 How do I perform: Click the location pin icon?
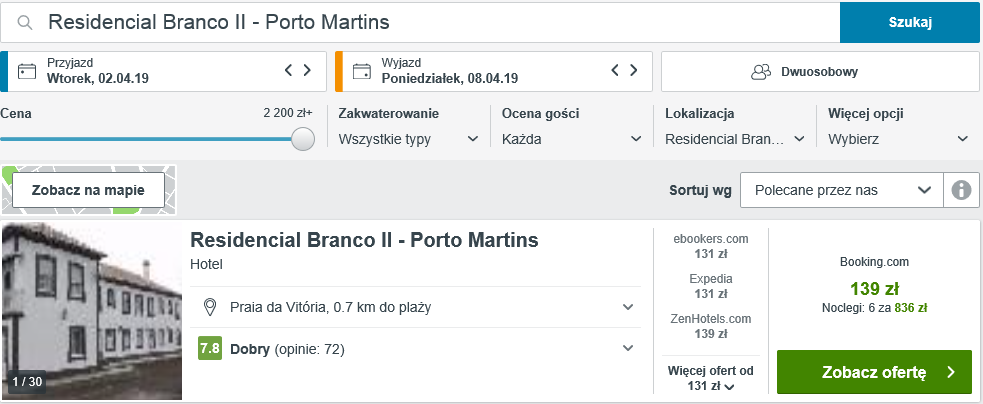click(210, 307)
